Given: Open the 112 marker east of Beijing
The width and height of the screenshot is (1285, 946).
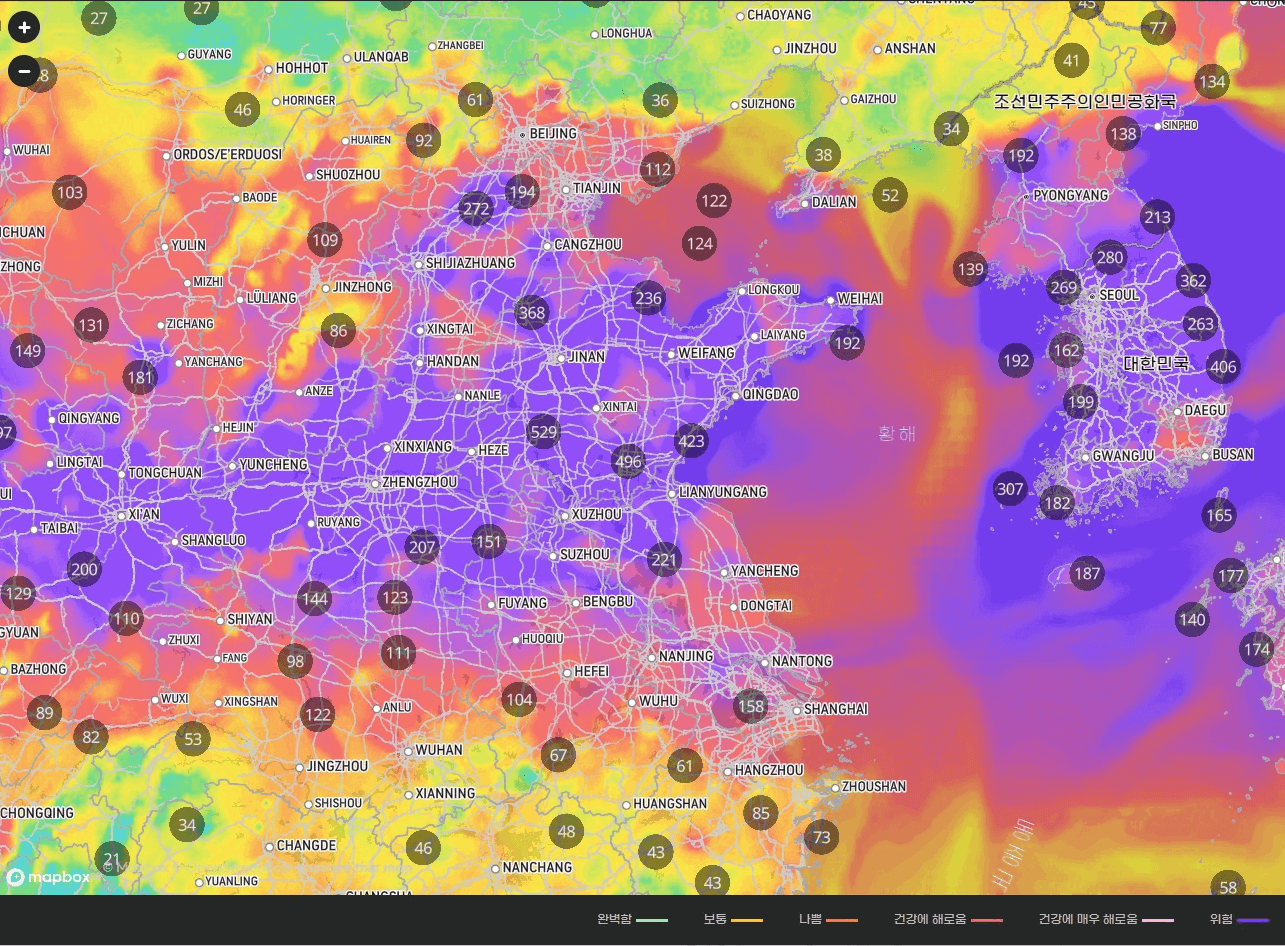Looking at the screenshot, I should [657, 169].
